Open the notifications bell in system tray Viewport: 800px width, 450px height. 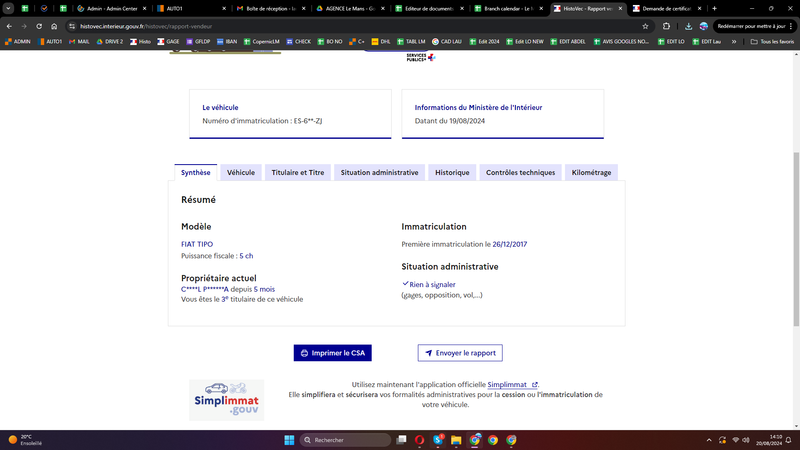(788, 440)
